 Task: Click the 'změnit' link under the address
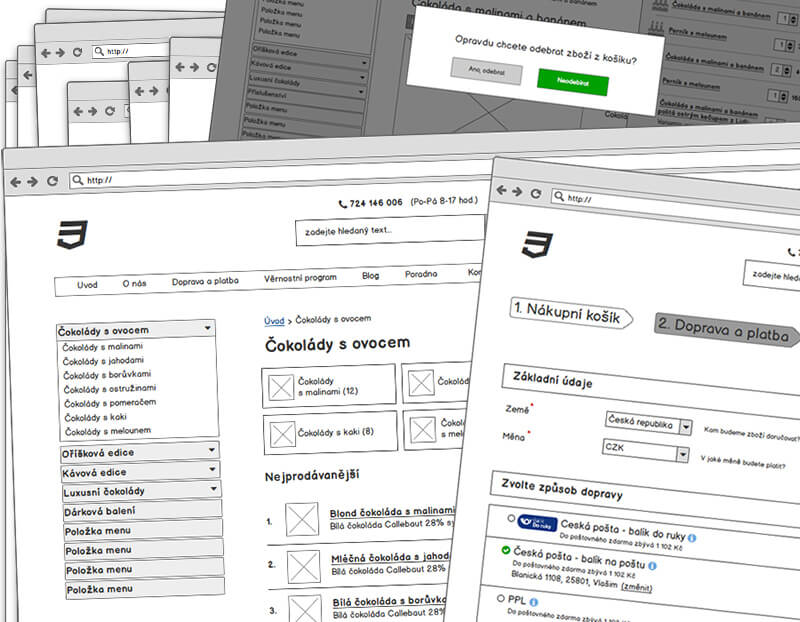[x=637, y=587]
